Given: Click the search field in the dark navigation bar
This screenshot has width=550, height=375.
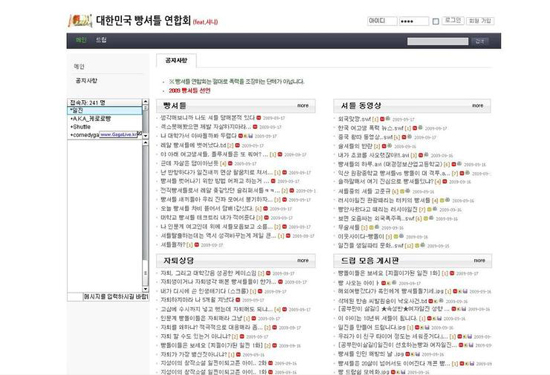Looking at the screenshot, I should (x=438, y=41).
